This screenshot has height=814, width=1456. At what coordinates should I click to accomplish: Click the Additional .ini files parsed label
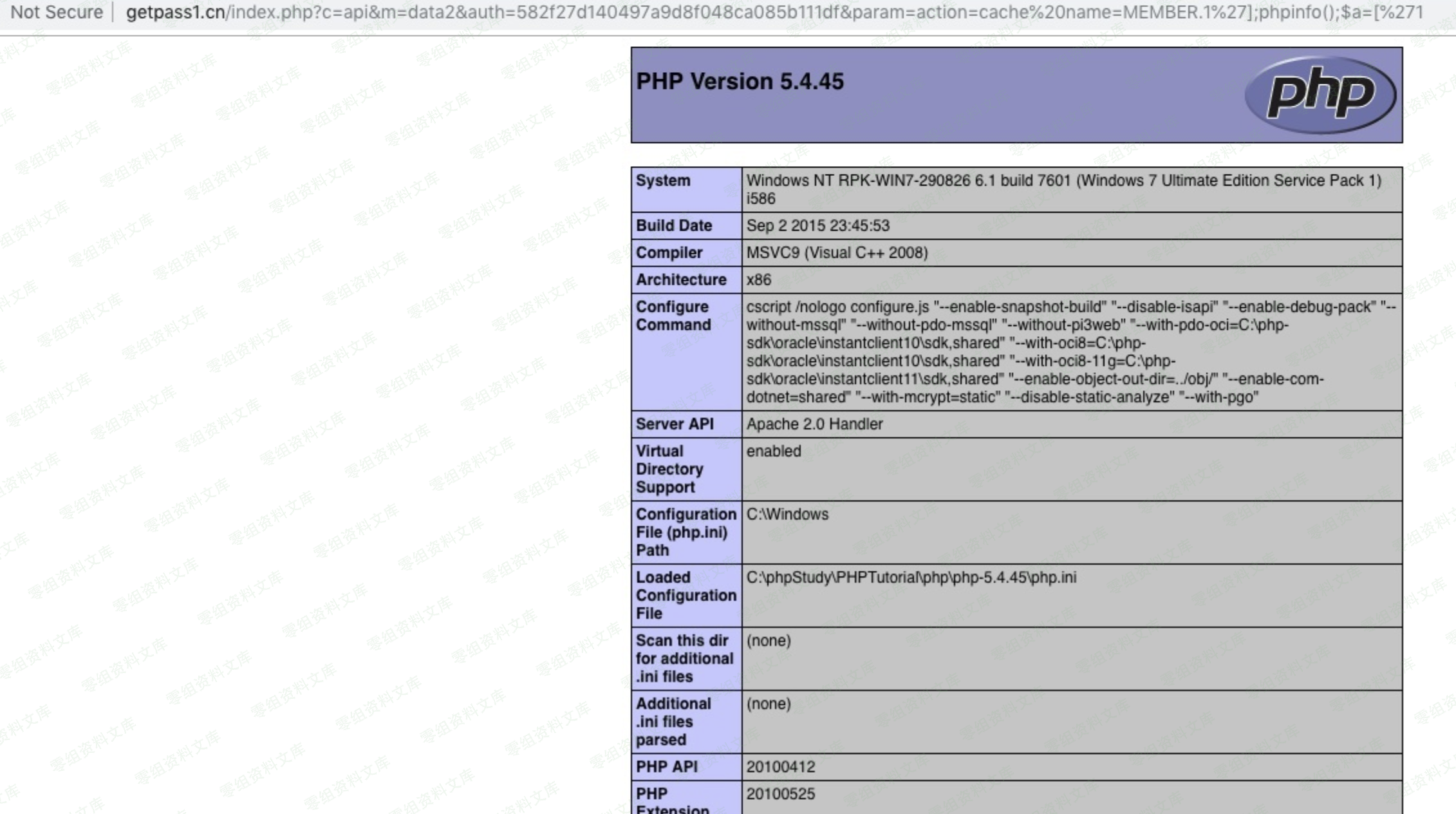[x=673, y=721]
